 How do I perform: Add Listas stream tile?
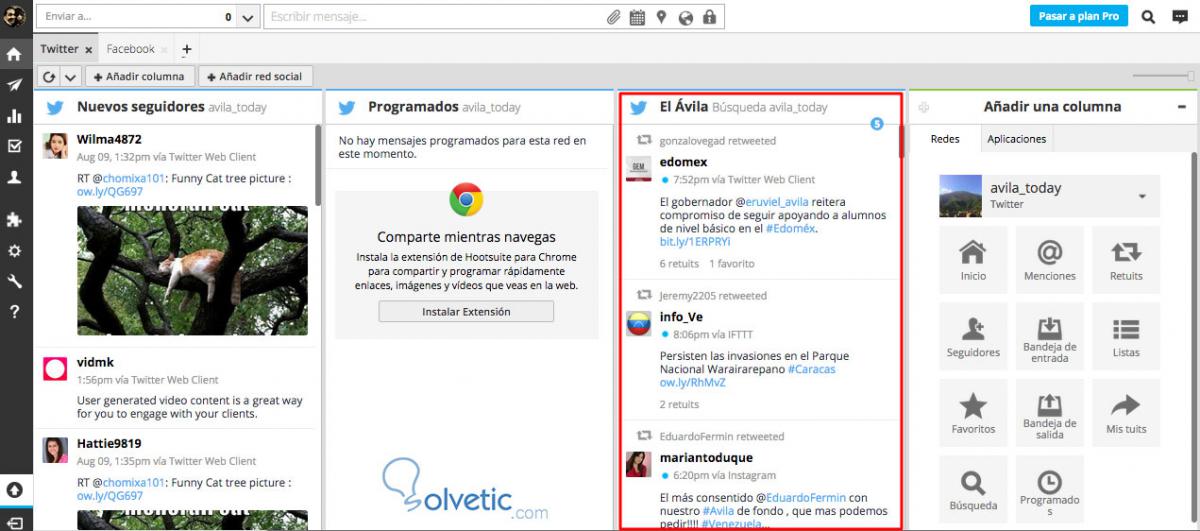point(1126,336)
